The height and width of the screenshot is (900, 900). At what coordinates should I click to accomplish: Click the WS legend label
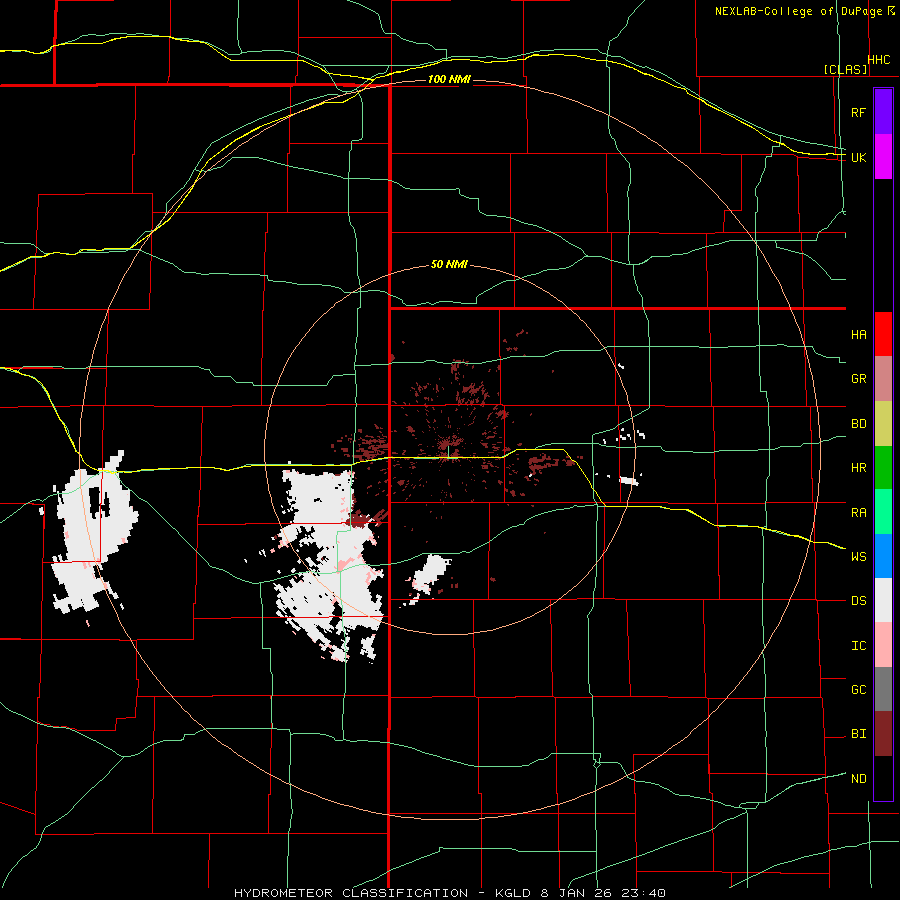858,557
